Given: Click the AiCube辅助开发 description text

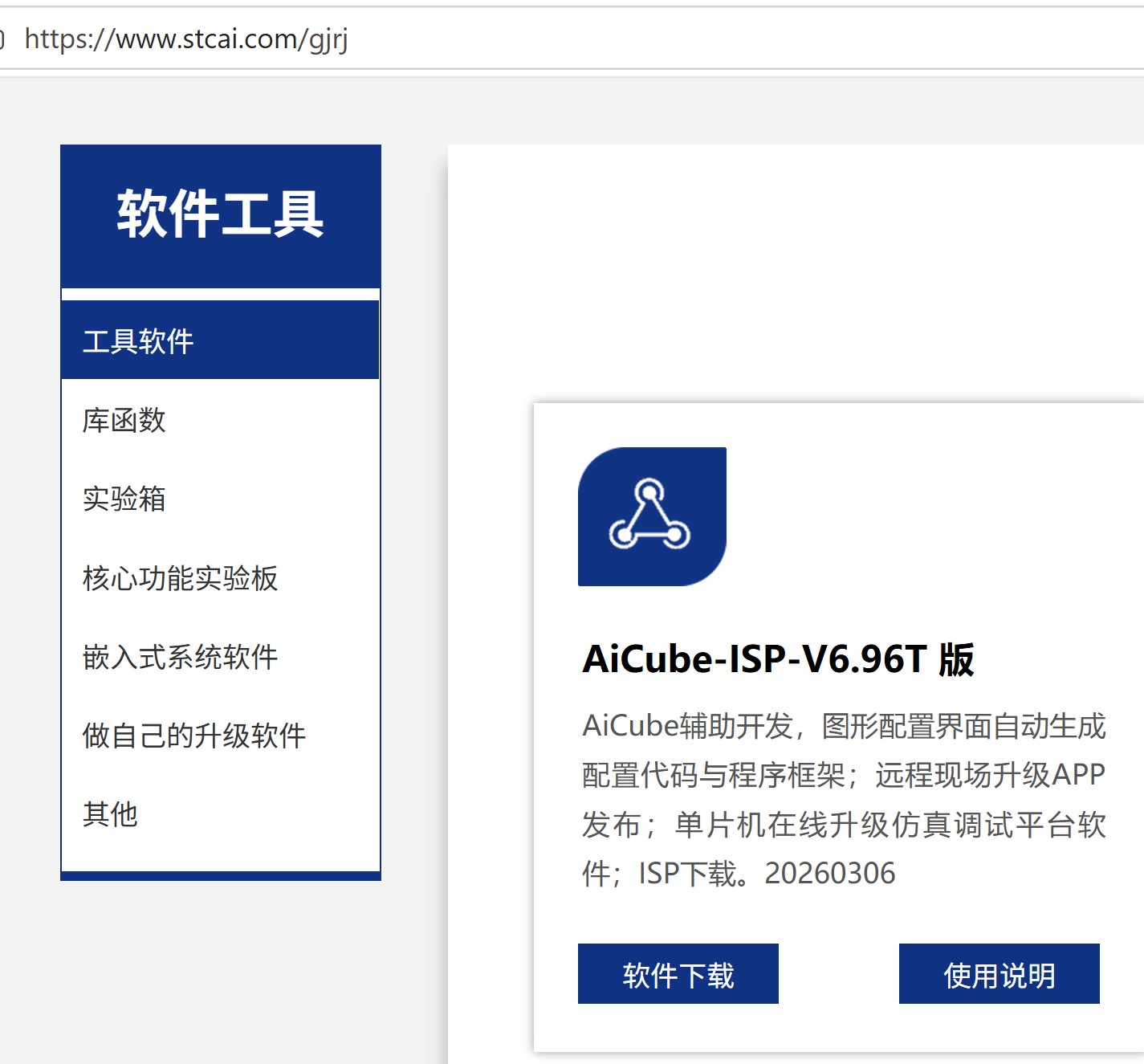Looking at the screenshot, I should pos(844,799).
